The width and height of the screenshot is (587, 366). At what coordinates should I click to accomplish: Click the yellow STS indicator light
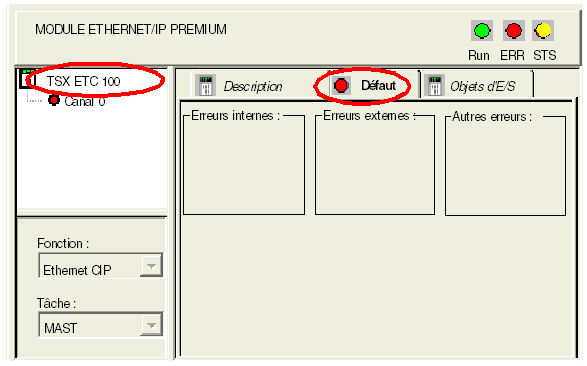tap(543, 31)
